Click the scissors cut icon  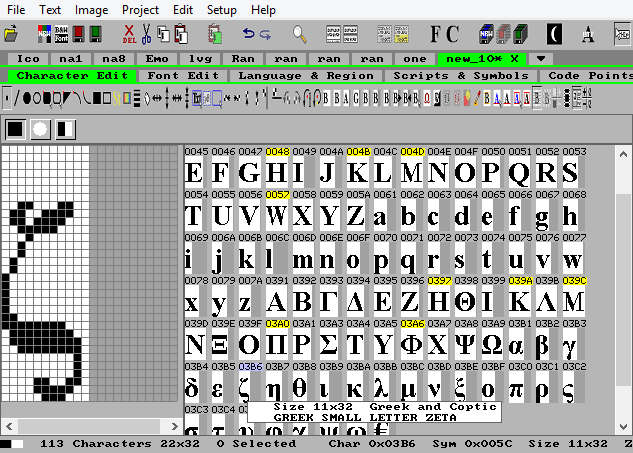pos(146,34)
